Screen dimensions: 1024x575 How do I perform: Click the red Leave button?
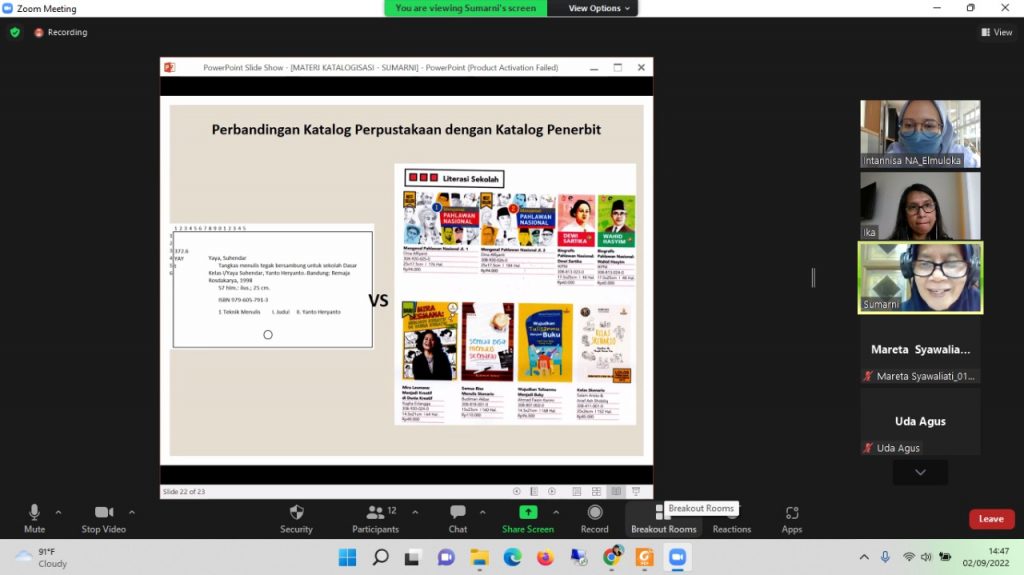991,519
